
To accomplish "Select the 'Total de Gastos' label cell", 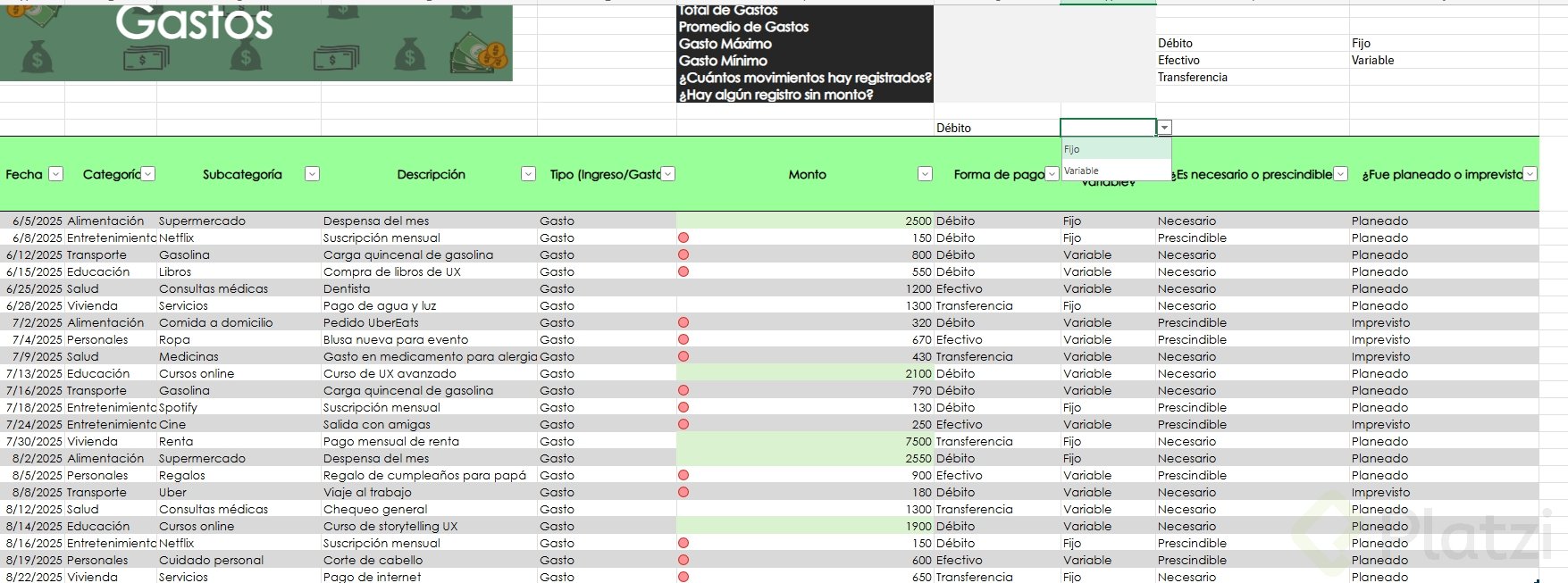I will click(x=805, y=11).
